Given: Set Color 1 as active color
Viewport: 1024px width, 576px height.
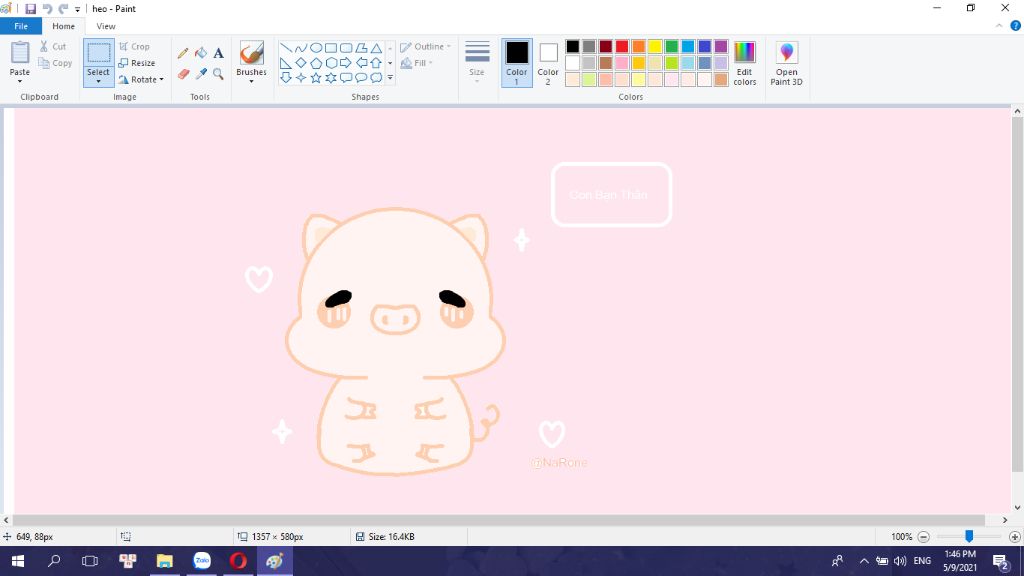Looking at the screenshot, I should tap(517, 63).
